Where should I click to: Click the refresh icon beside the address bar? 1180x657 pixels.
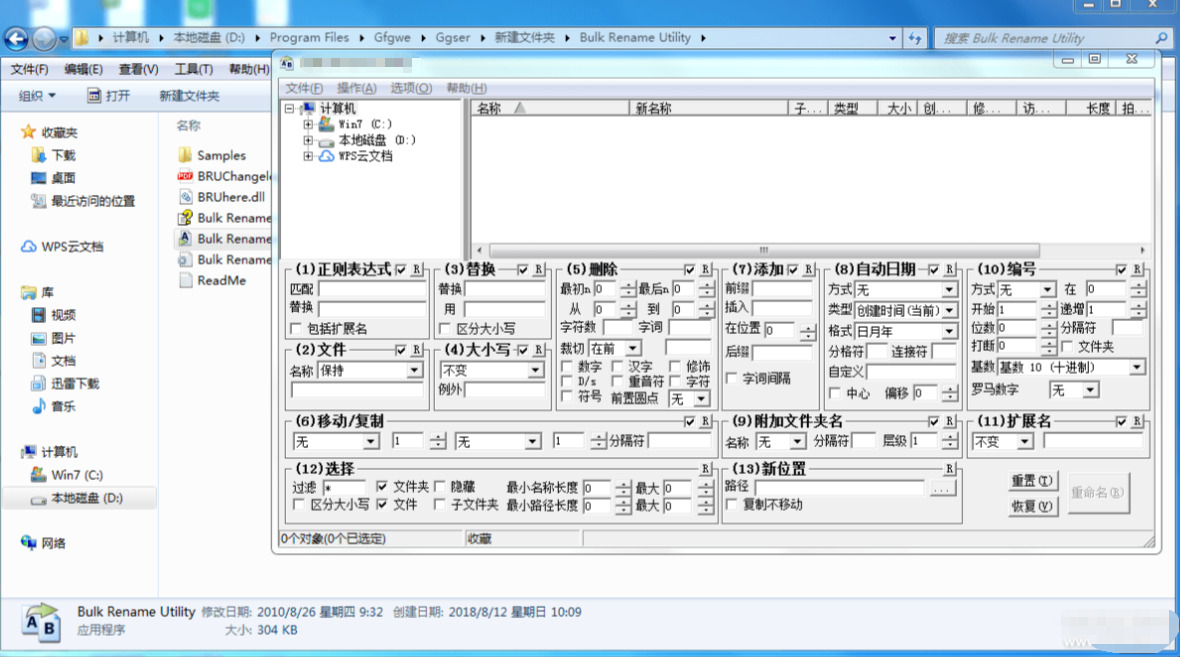tap(914, 38)
